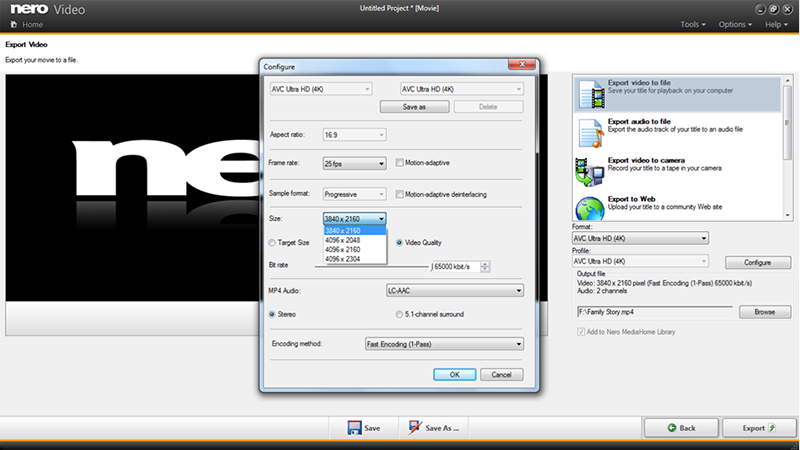Select Export video to file icon
This screenshot has width=800, height=450.
click(591, 94)
